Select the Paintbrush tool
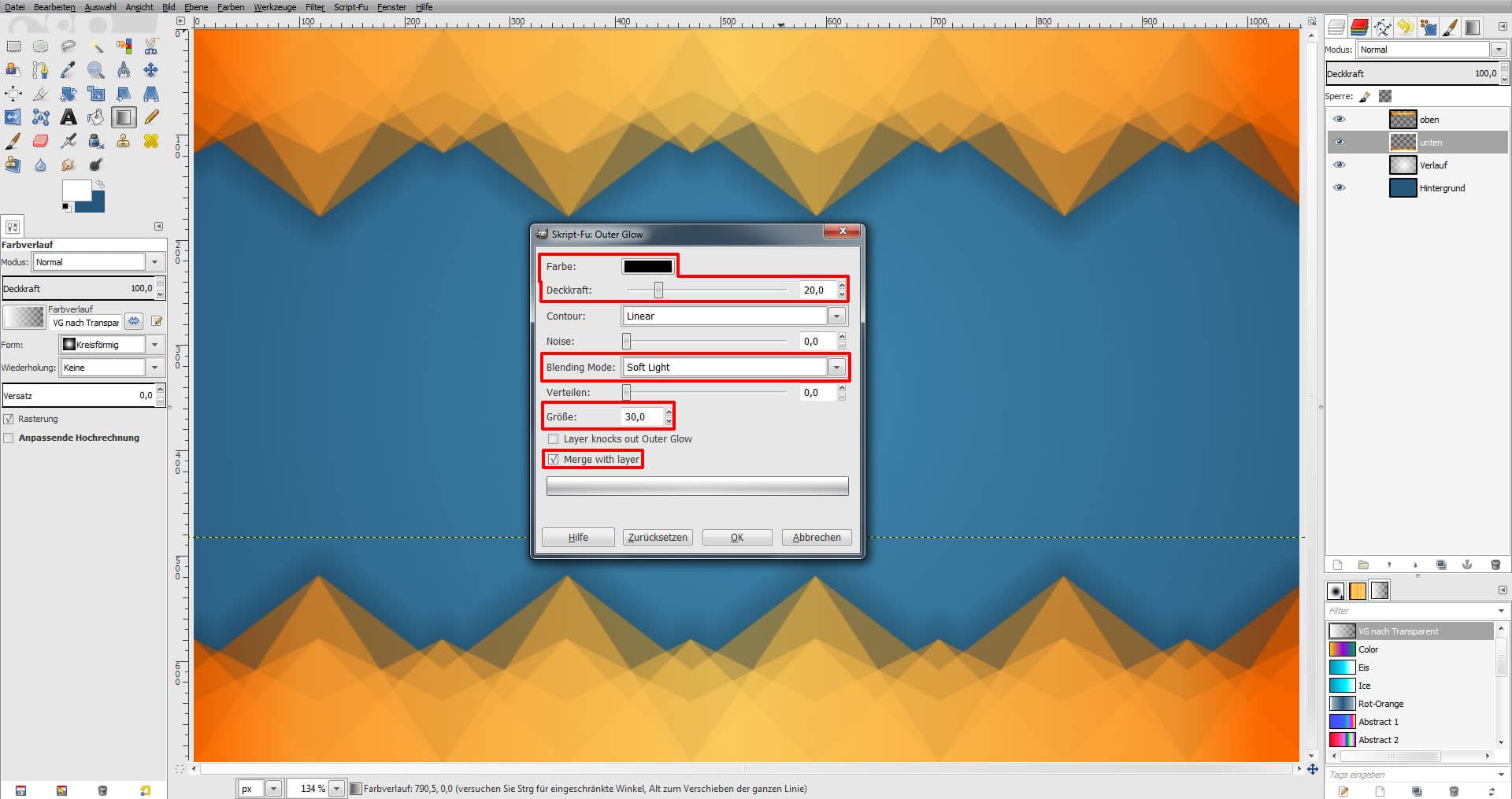Screen dimensions: 1512x799 coord(13,141)
